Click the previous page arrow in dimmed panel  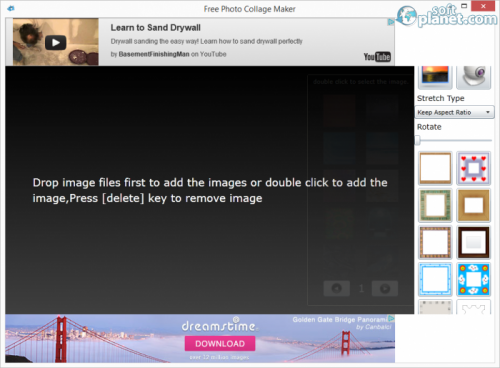pyautogui.click(x=337, y=288)
